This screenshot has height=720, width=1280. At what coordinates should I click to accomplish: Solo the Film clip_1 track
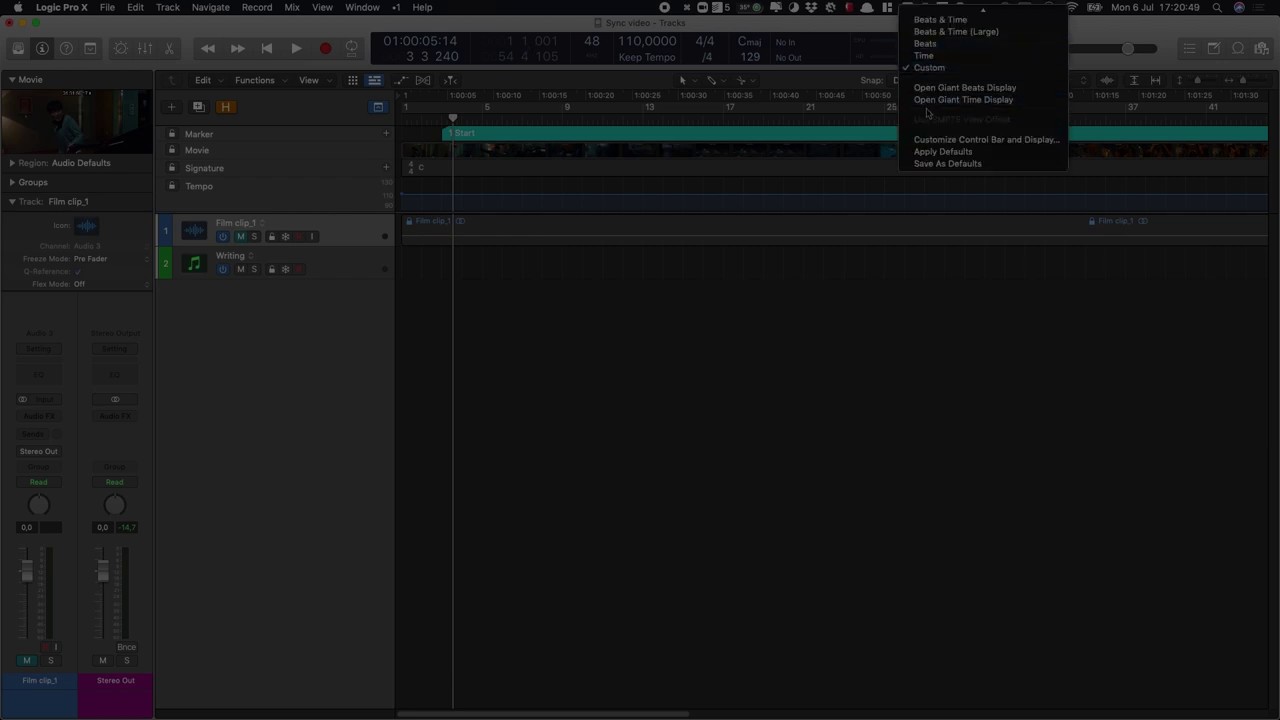[254, 237]
